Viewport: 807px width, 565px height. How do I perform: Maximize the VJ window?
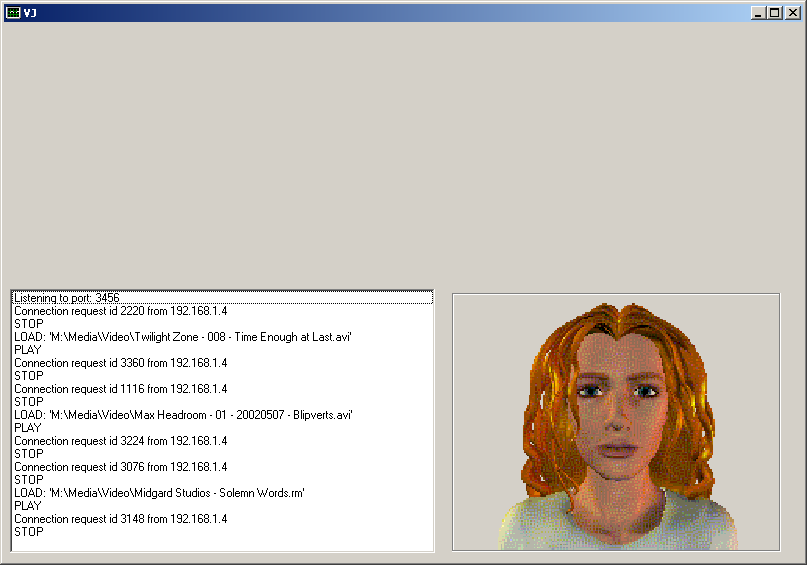tap(775, 13)
